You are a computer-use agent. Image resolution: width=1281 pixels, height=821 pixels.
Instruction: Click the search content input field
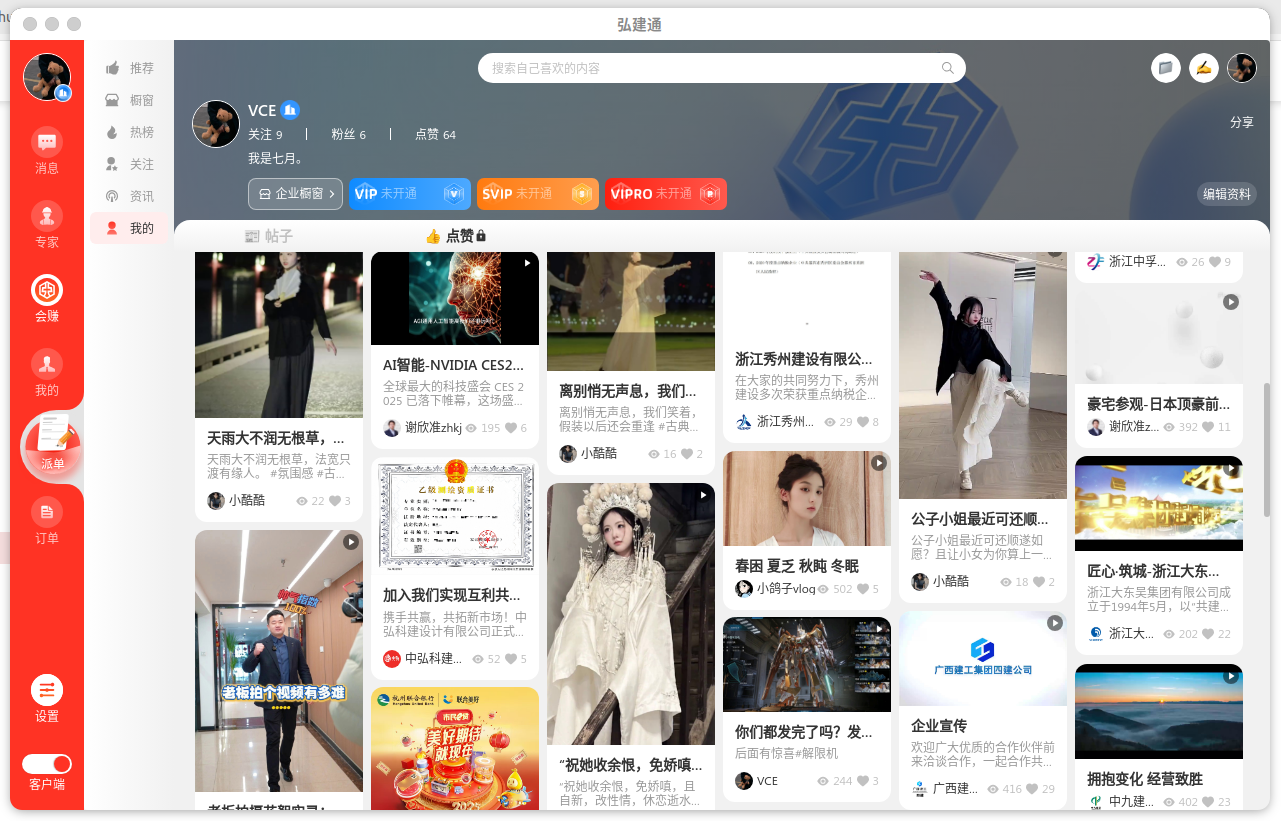click(x=710, y=68)
